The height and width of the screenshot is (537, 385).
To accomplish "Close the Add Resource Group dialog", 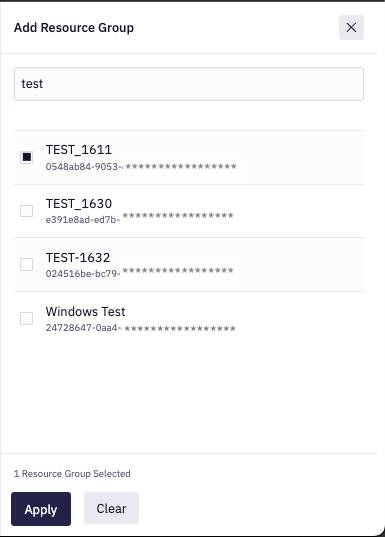I will coord(351,27).
